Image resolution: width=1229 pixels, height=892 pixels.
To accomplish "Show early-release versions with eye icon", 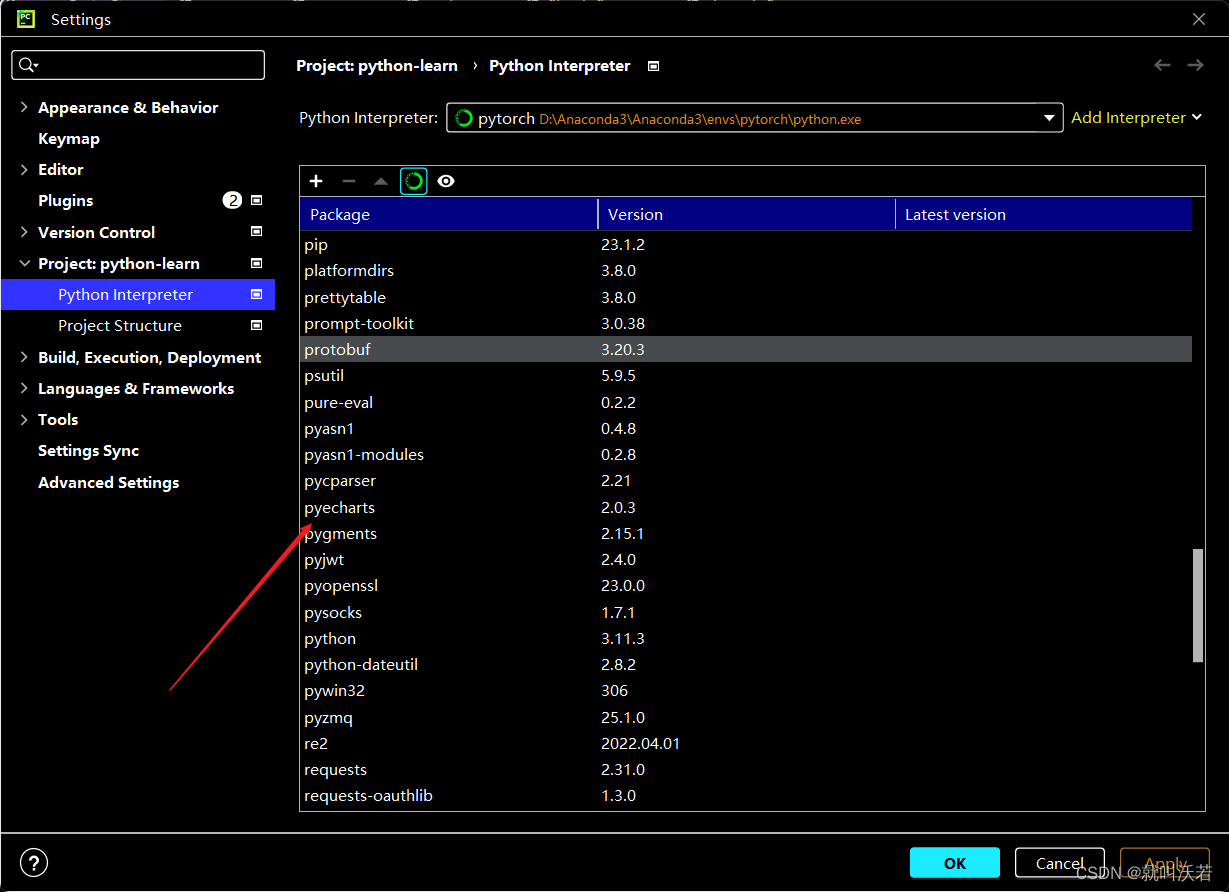I will [446, 181].
